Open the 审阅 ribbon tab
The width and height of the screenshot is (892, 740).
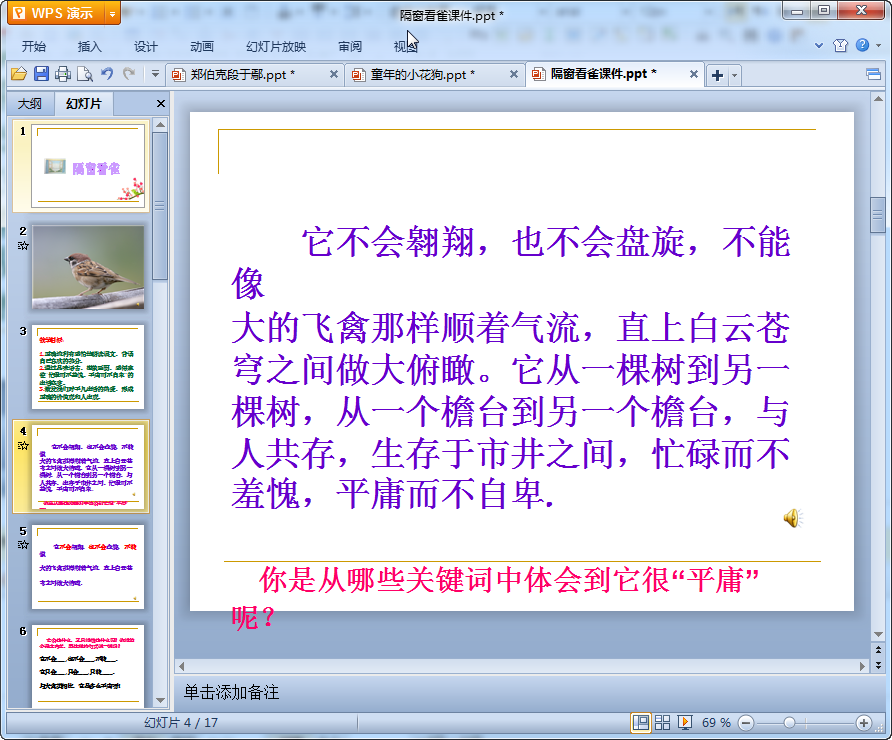[x=350, y=47]
